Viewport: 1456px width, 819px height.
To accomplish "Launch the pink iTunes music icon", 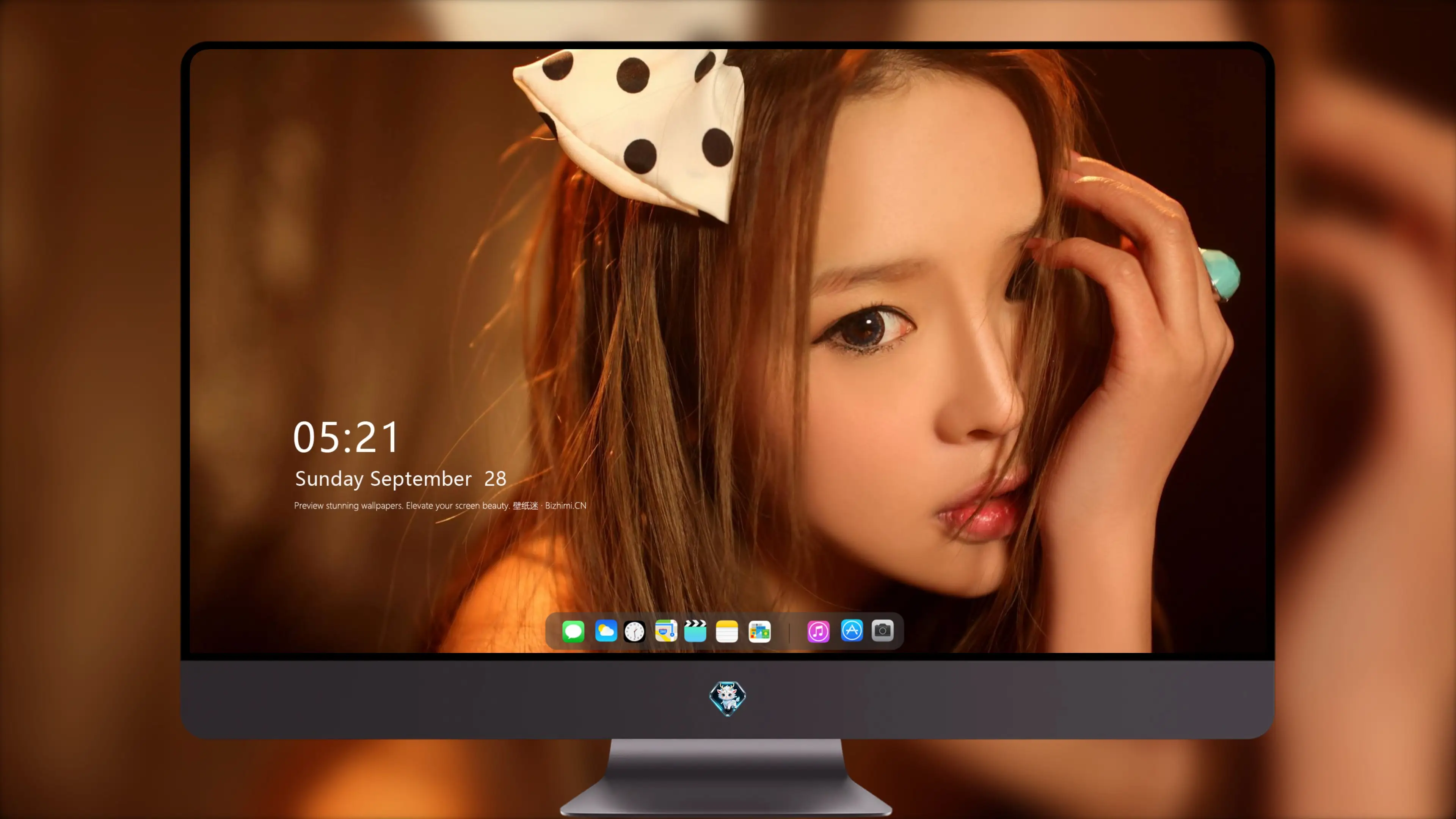I will pos(819,631).
